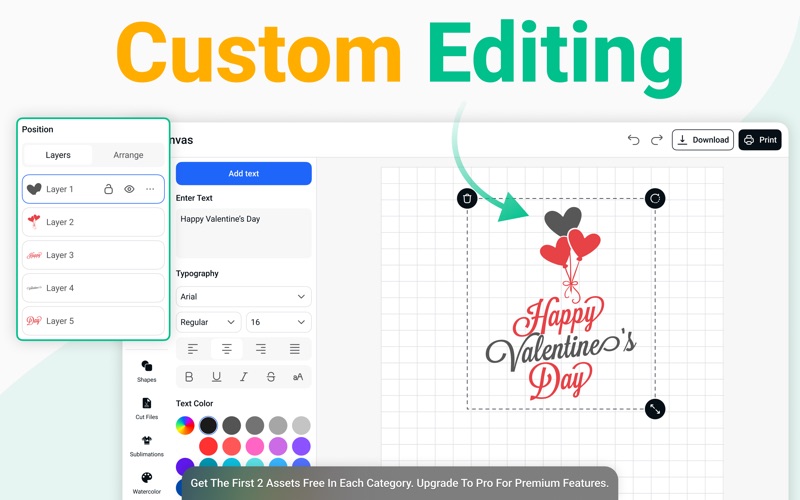Open the Watercolor sidebar tool
Screen dimensions: 800x500
(x=146, y=483)
